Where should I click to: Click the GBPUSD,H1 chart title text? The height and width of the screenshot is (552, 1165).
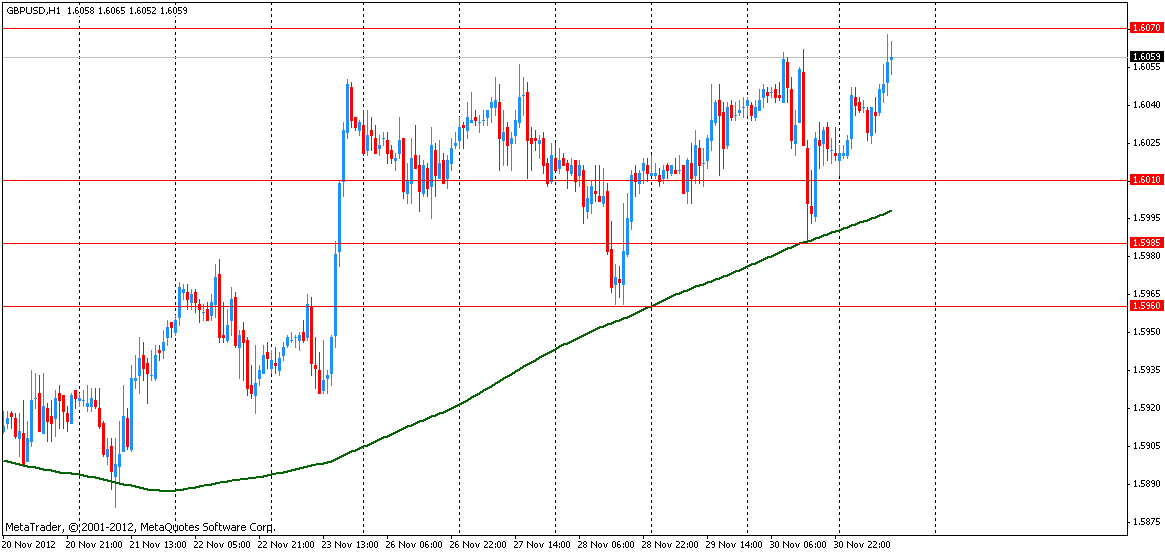tap(33, 10)
